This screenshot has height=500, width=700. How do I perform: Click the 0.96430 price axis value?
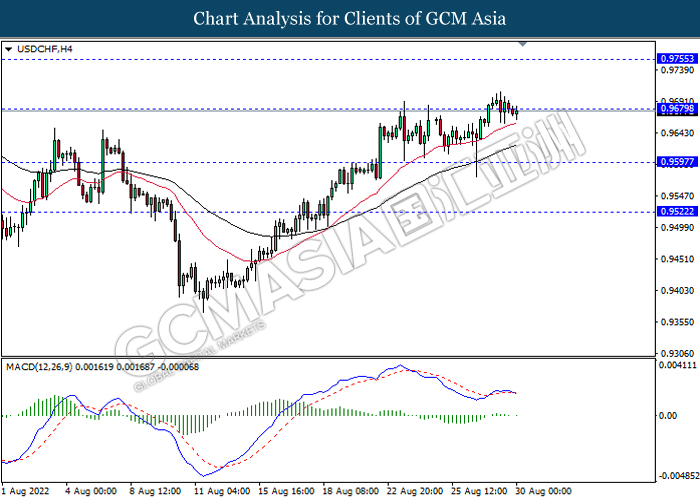click(677, 133)
